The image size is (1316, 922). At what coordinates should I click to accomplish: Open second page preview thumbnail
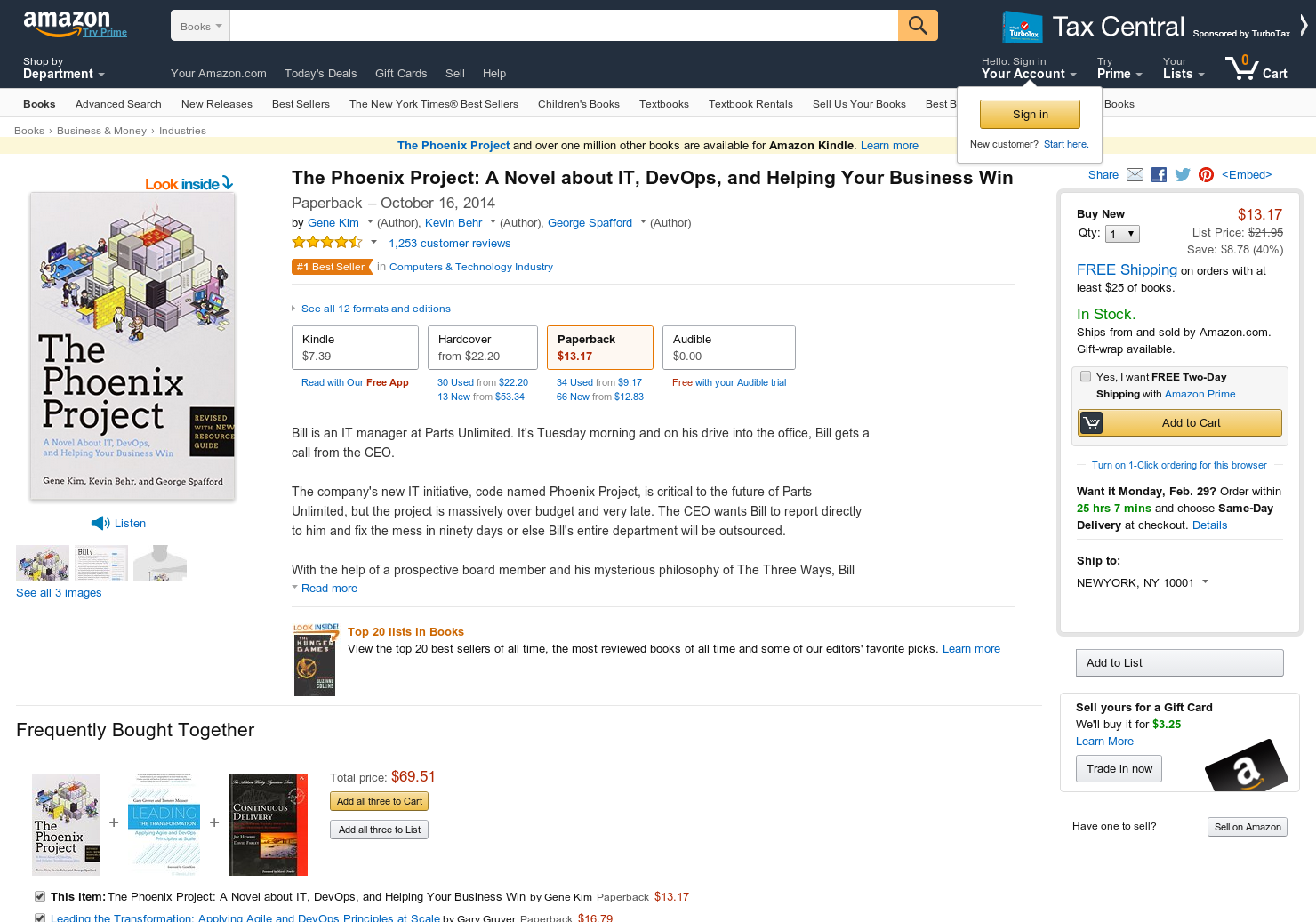click(101, 563)
